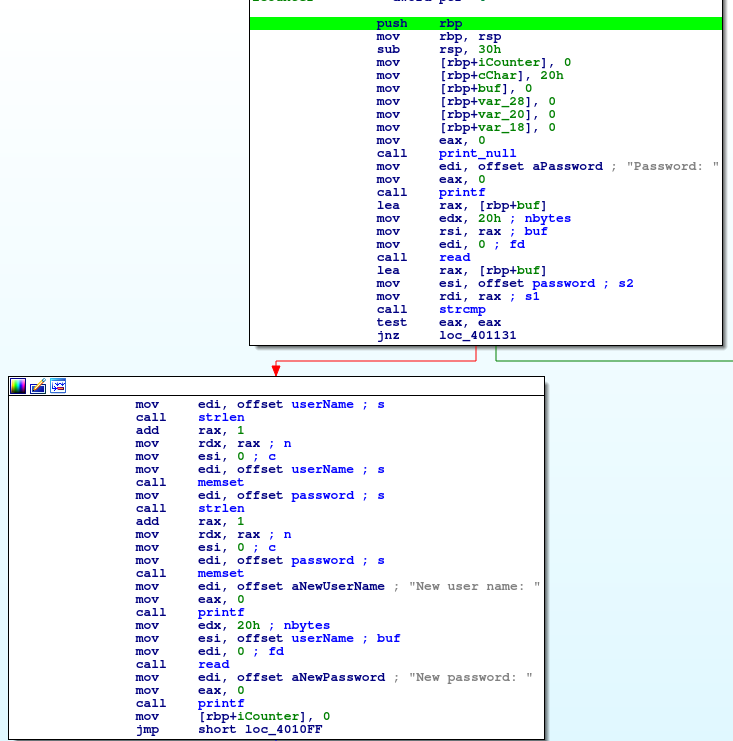
Task: Follow the loc_401131 jump target
Action: 477,336
